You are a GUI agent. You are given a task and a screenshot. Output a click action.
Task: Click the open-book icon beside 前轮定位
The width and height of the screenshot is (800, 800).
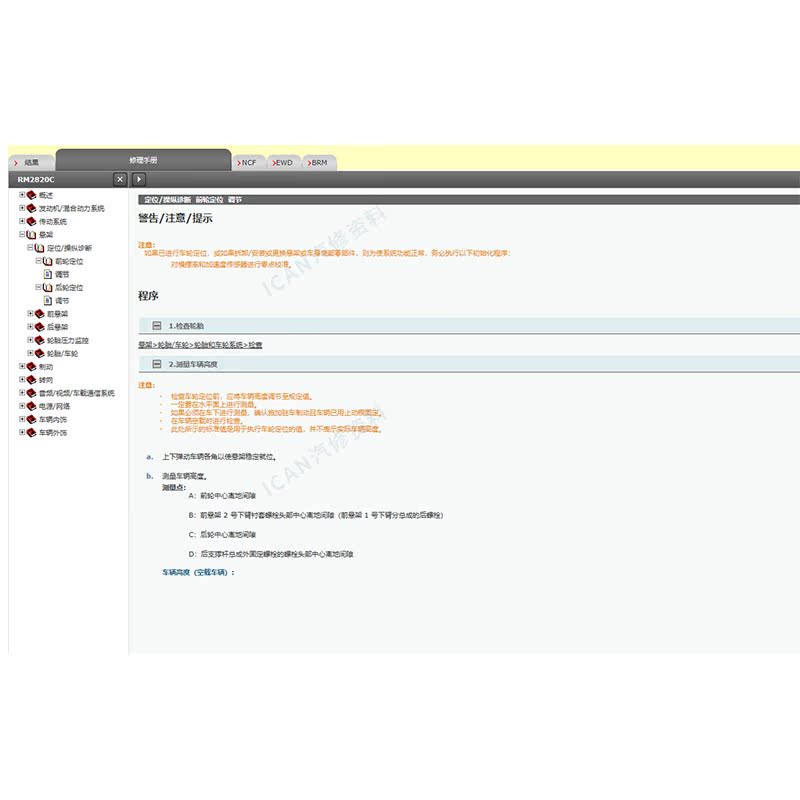point(47,261)
